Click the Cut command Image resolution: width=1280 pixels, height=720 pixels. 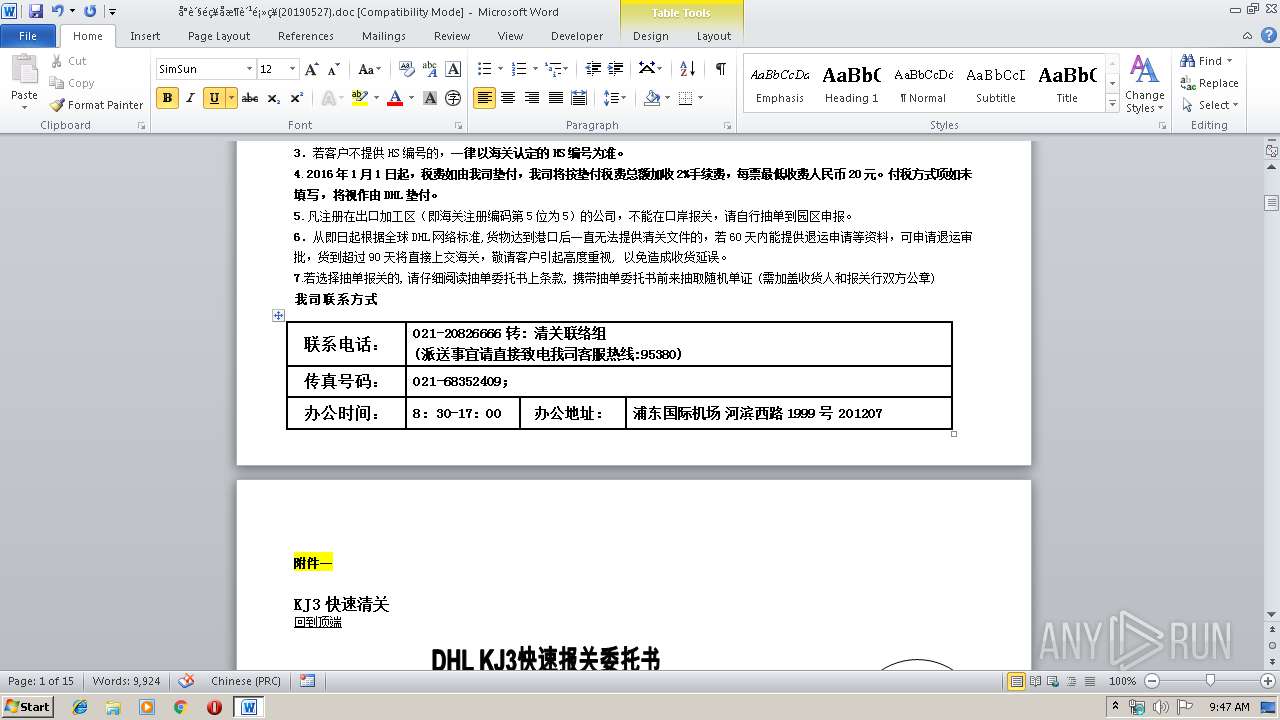pyautogui.click(x=69, y=61)
